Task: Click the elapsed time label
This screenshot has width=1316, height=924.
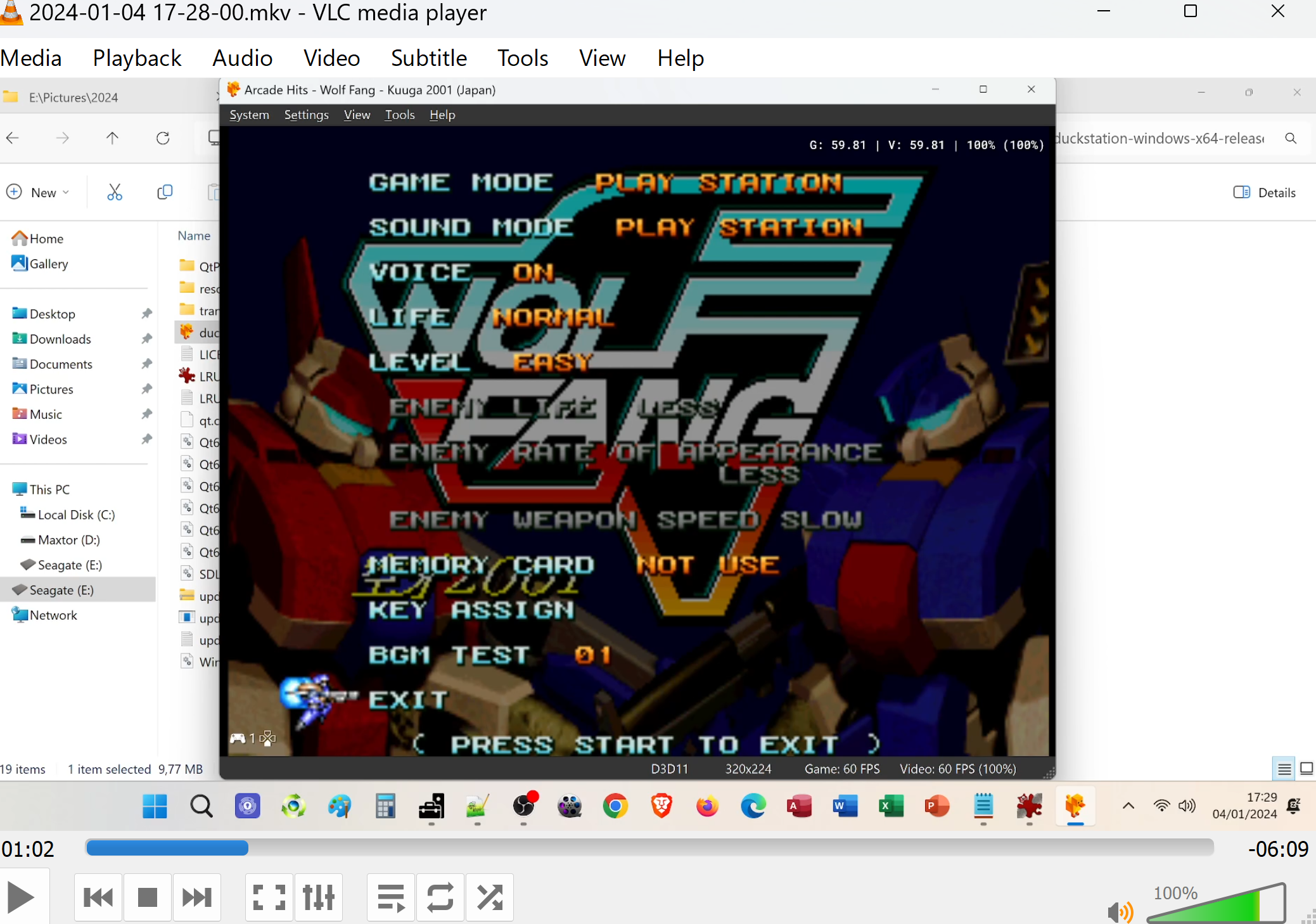Action: [x=28, y=849]
